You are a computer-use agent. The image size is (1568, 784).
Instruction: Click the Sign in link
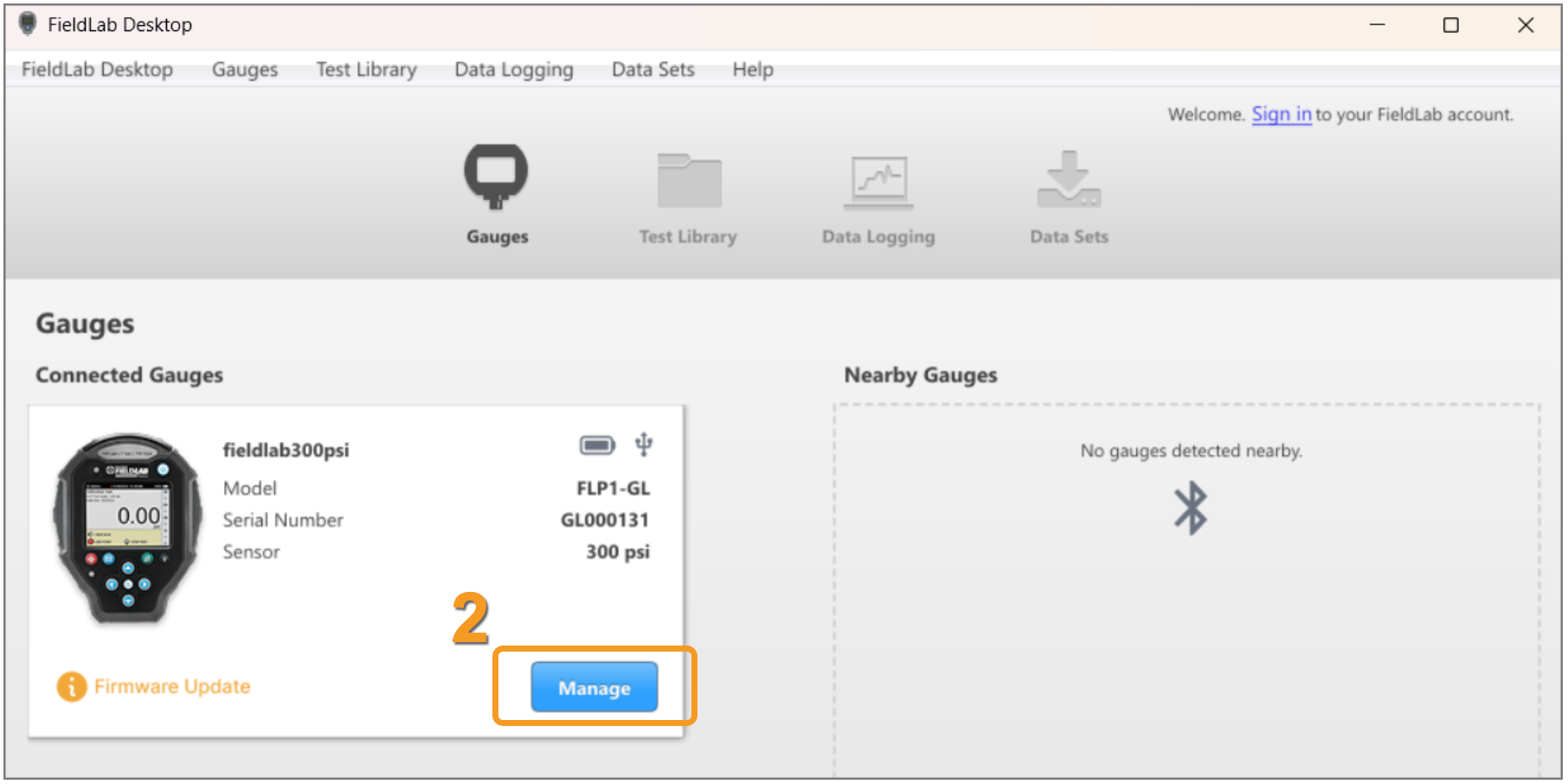click(x=1282, y=114)
